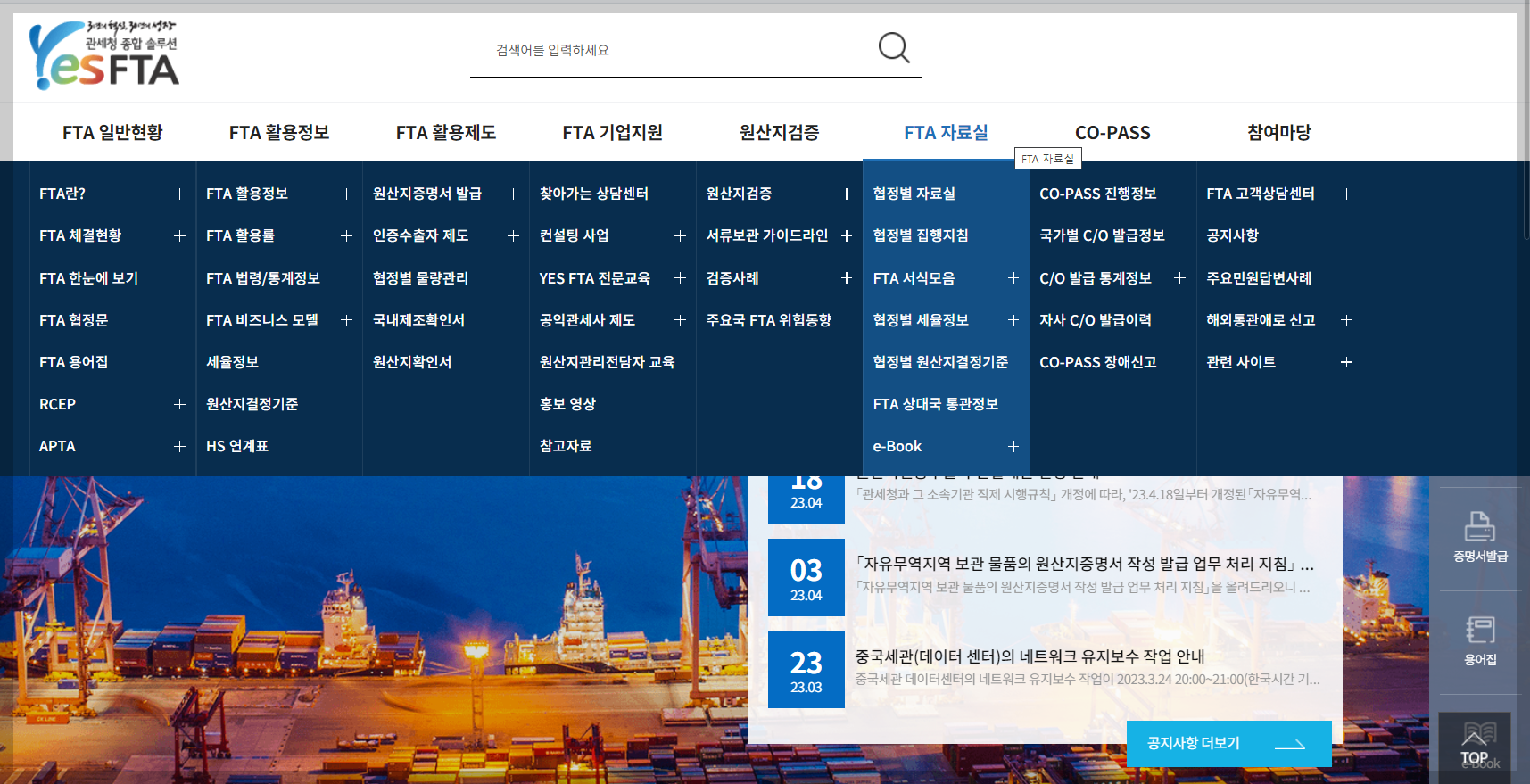Expand the 검증사례 plus icon

pos(846,277)
